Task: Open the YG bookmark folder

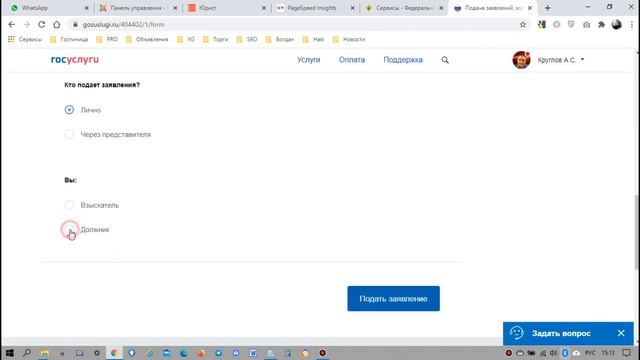Action: [186, 39]
